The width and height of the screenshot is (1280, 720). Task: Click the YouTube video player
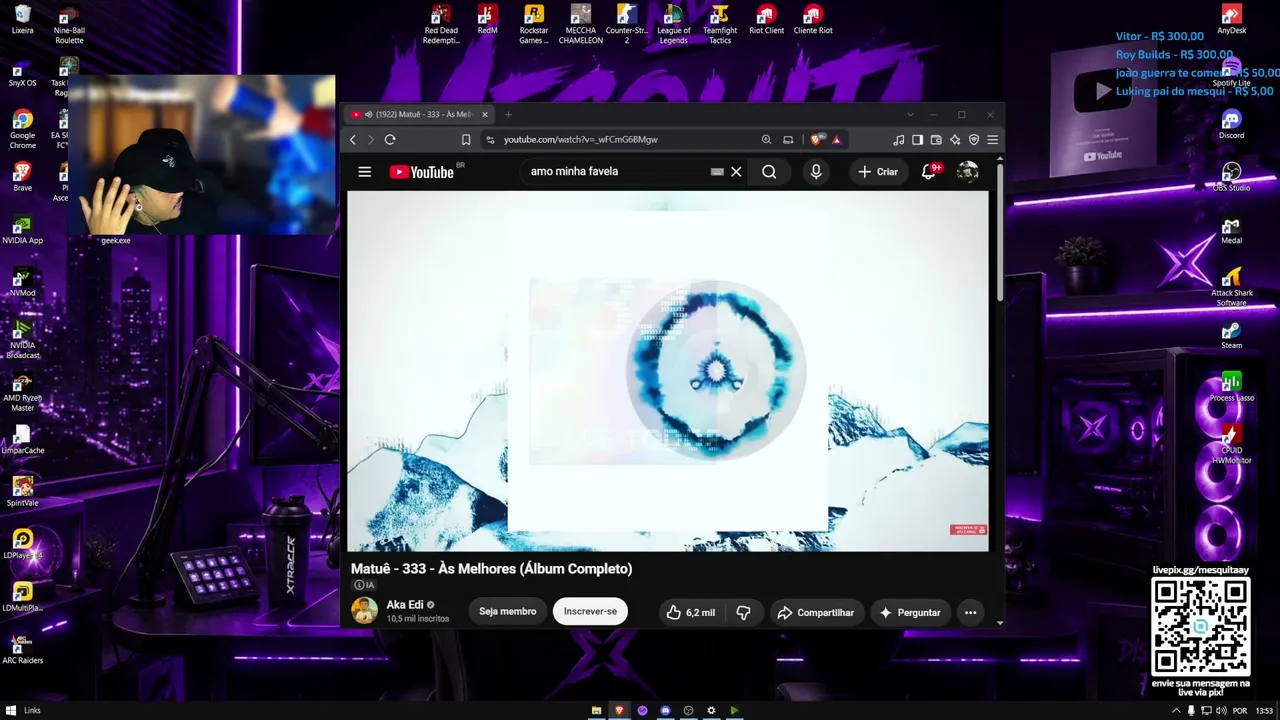[x=668, y=371]
